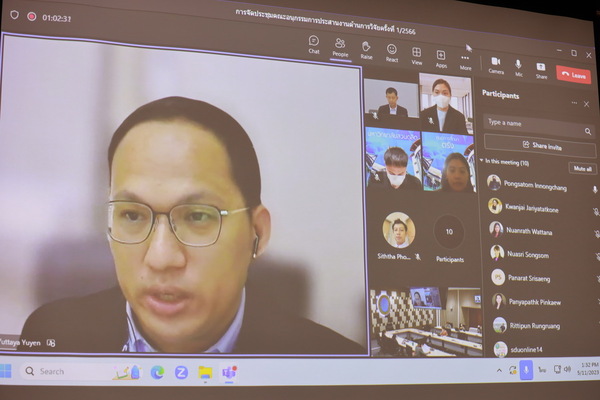Click Pongsatorn Innongchang's microphone icon
The image size is (600, 400).
[595, 189]
